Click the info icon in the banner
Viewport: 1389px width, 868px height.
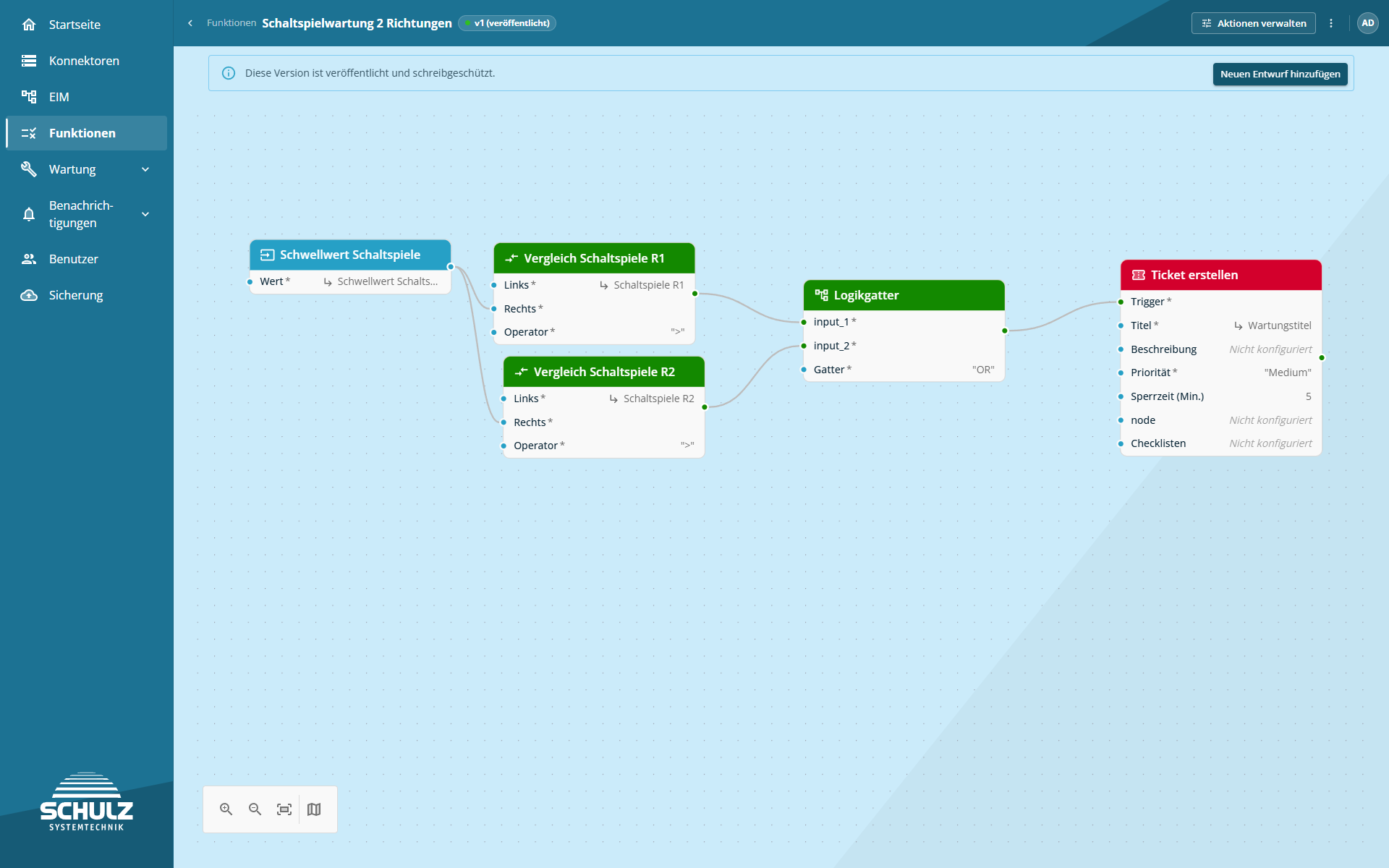click(229, 73)
